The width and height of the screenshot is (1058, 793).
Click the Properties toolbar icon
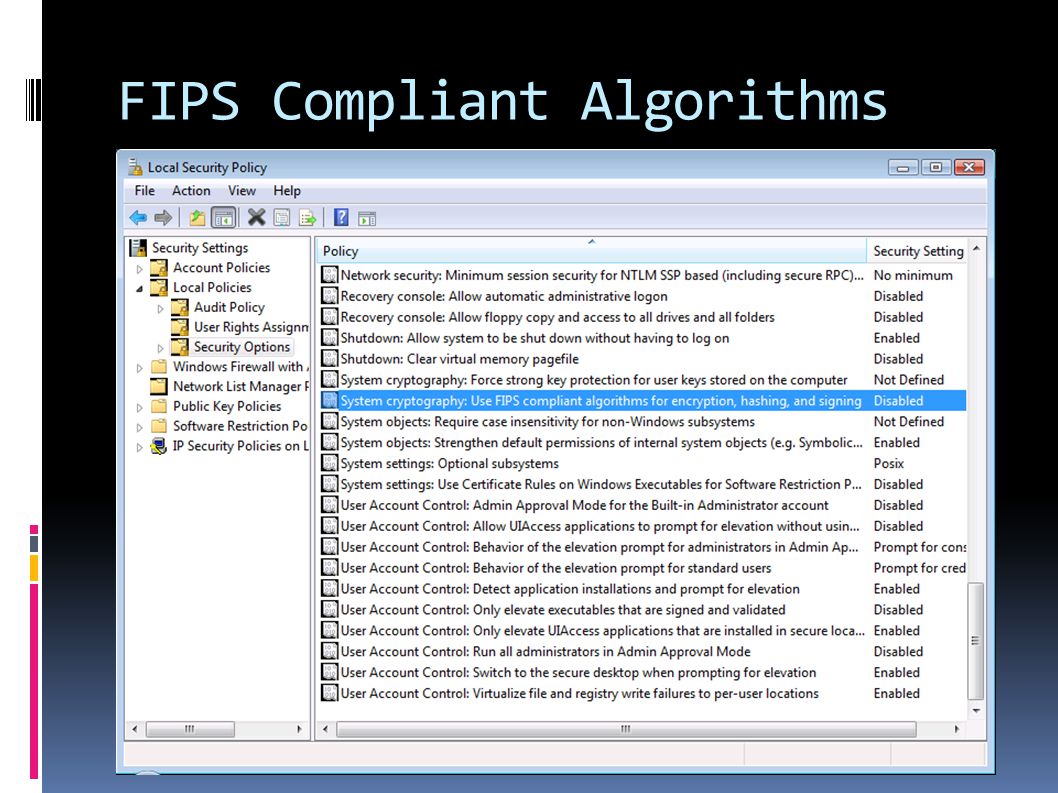(282, 217)
